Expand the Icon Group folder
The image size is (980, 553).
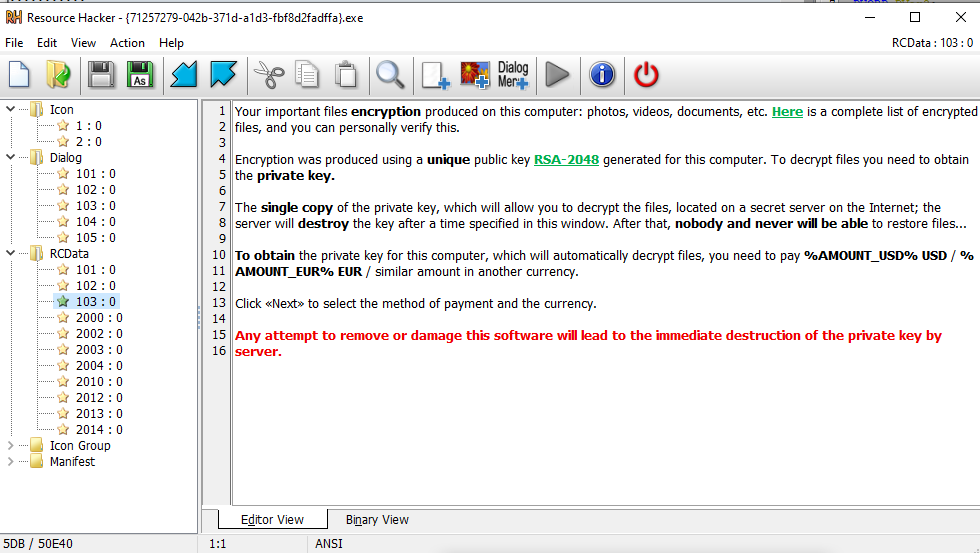pyautogui.click(x=11, y=445)
